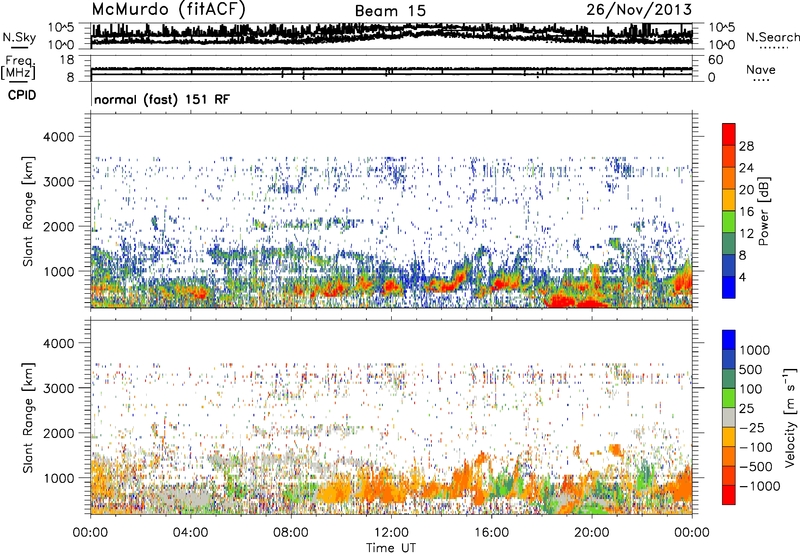Click the '1000' tick on Velocity colorbar
The width and height of the screenshot is (800, 554).
[754, 350]
